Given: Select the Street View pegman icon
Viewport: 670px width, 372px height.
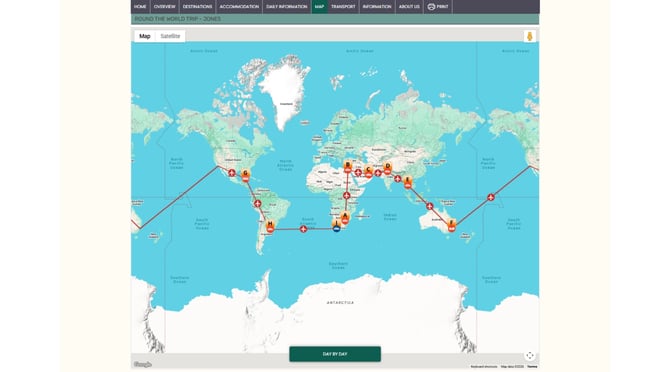Looking at the screenshot, I should 530,36.
